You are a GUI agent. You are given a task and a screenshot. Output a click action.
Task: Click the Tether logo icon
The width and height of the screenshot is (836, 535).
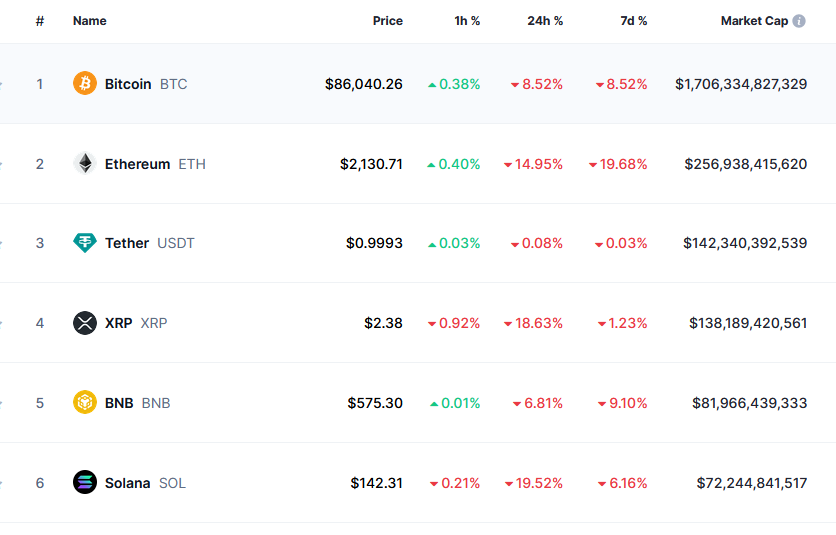(85, 243)
